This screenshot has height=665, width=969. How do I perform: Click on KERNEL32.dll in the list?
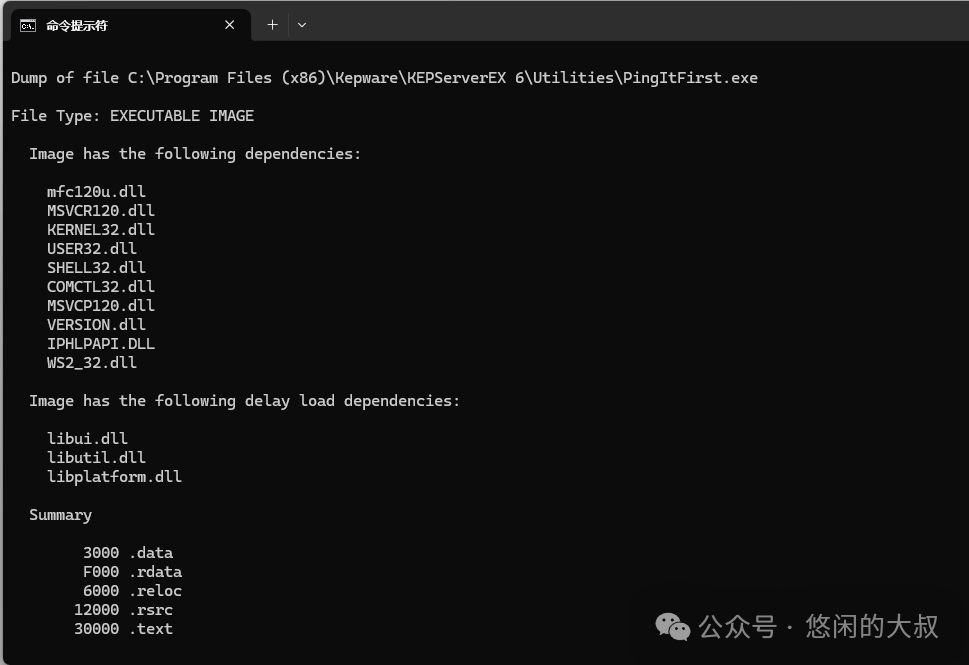[x=100, y=230]
